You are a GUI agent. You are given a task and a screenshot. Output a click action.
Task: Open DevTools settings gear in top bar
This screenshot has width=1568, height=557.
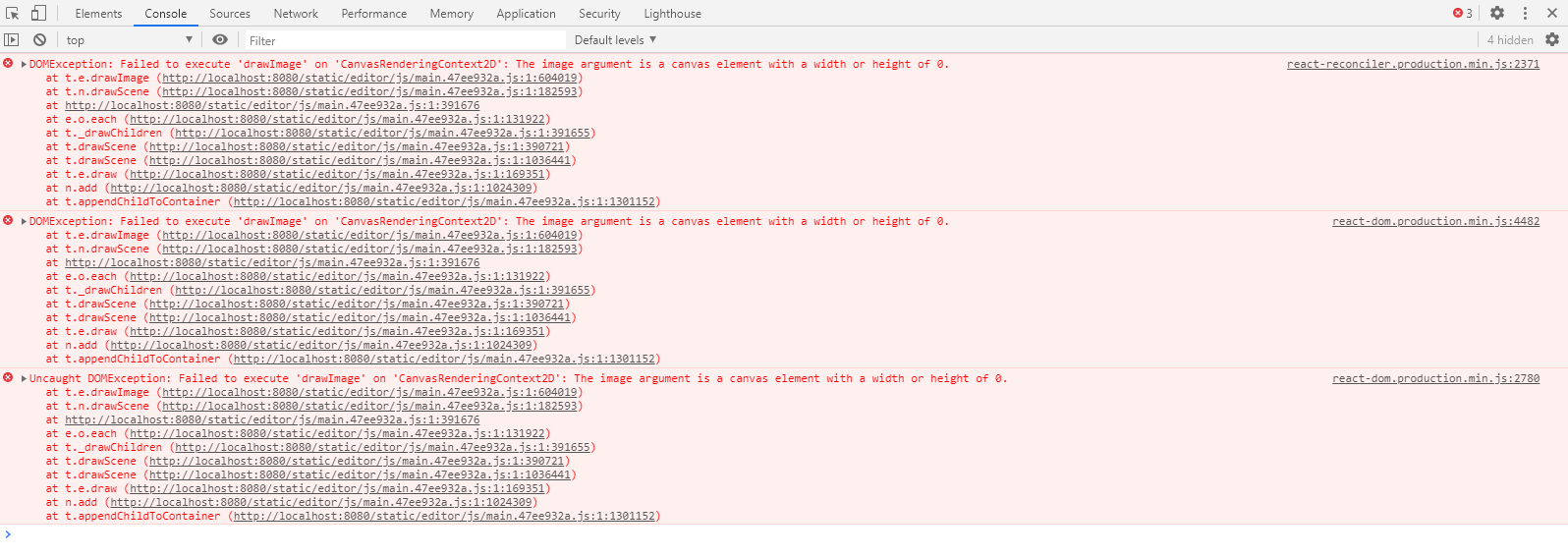click(x=1497, y=13)
